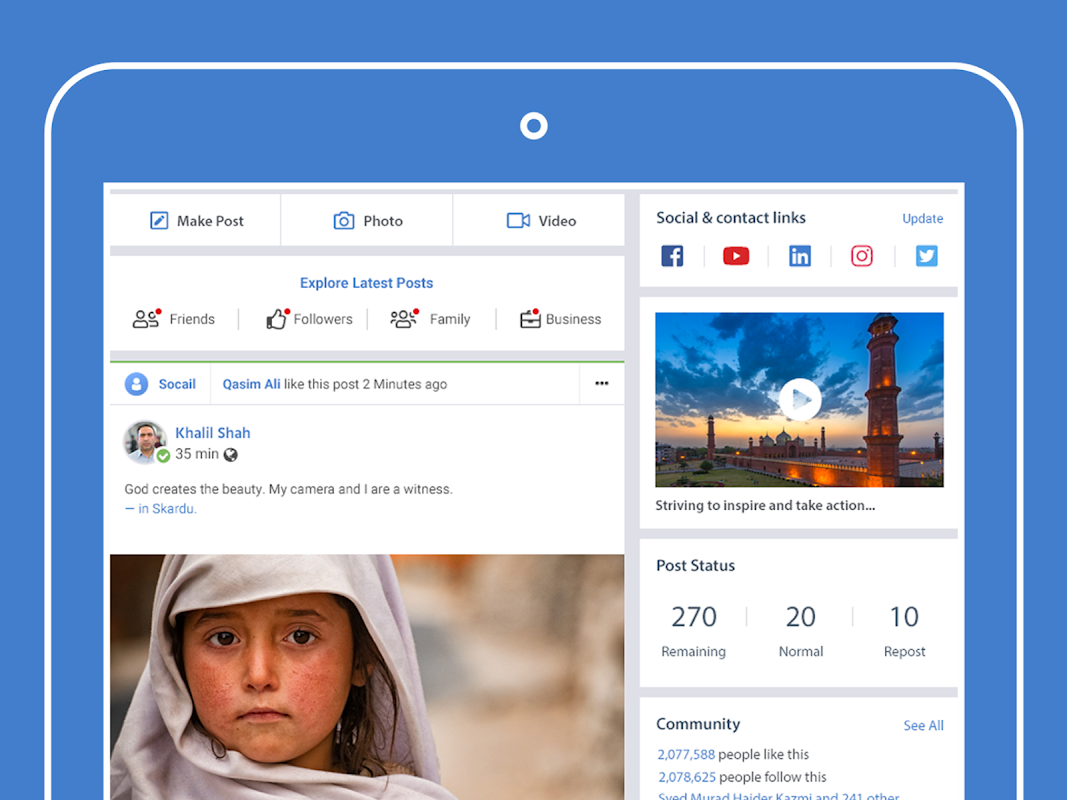This screenshot has width=1067, height=800.
Task: Select the Video tab
Action: click(539, 220)
